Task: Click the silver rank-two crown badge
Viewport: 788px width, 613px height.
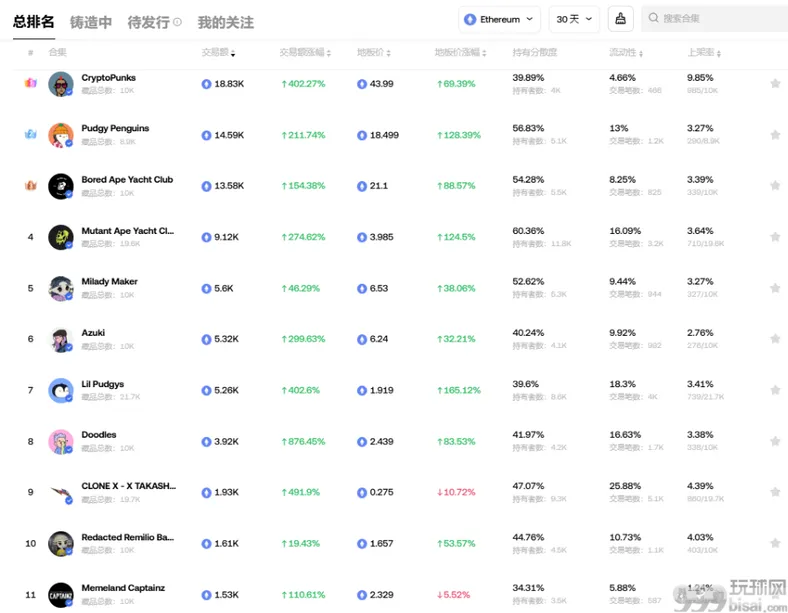Action: (x=31, y=134)
